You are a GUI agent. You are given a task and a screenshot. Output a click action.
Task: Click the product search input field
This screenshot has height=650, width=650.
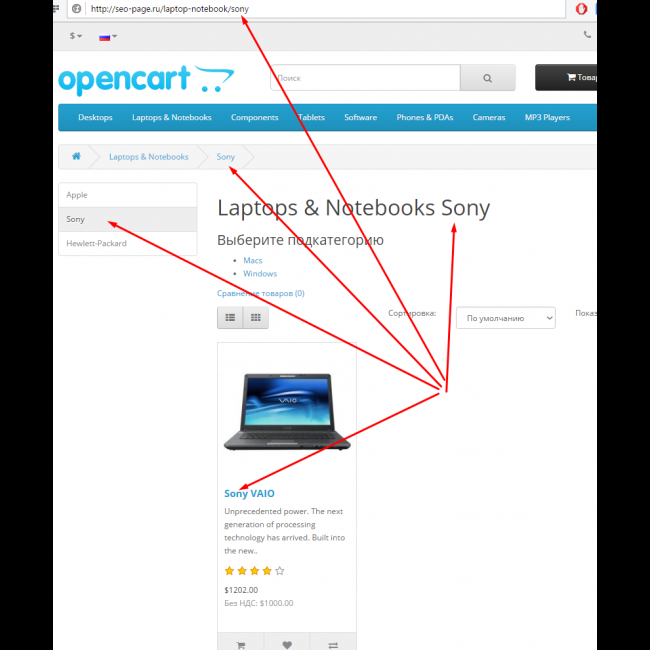click(x=365, y=78)
